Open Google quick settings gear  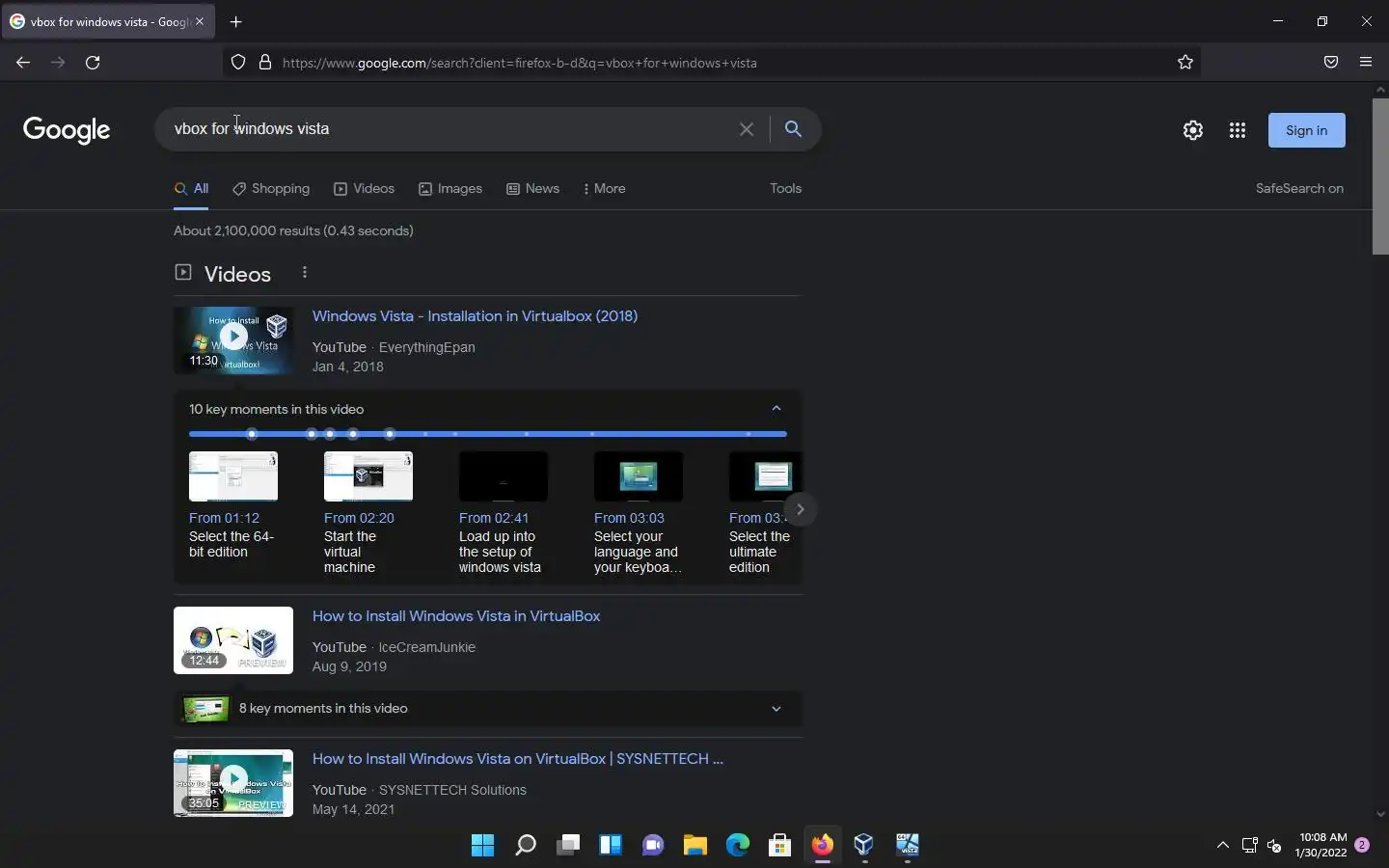1193,130
